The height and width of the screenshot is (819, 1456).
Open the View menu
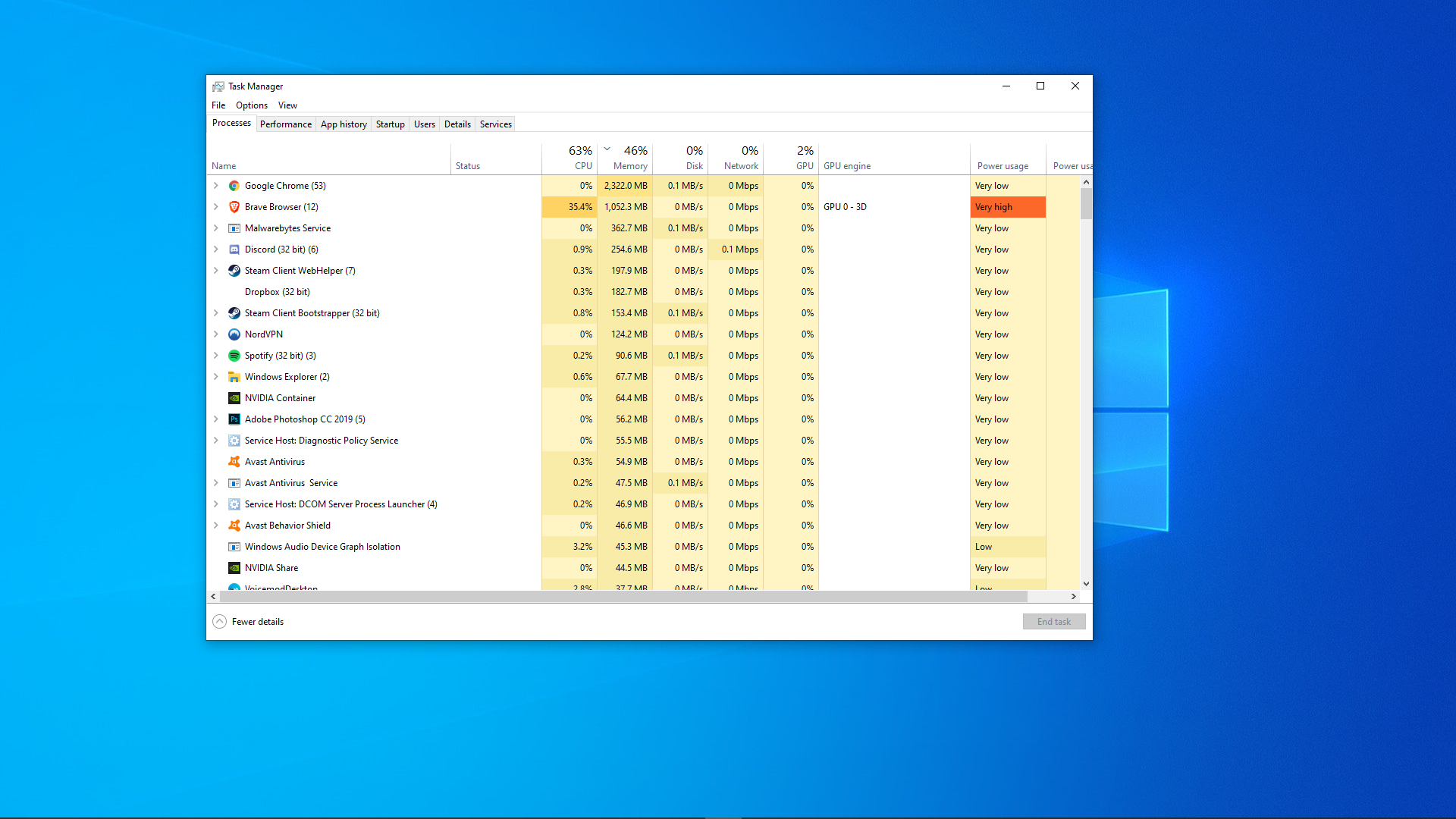pyautogui.click(x=287, y=105)
